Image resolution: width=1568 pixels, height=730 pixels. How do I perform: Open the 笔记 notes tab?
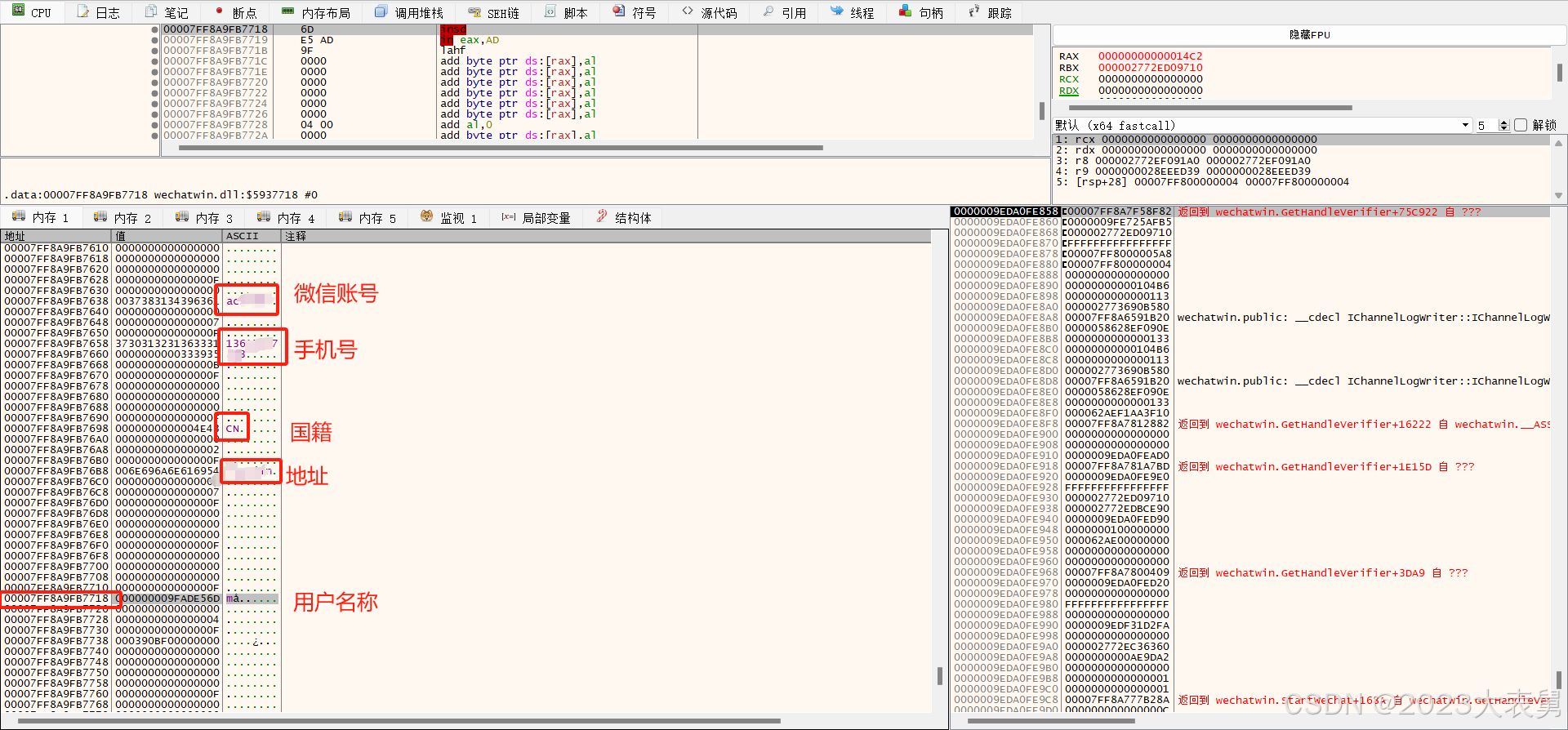point(167,12)
